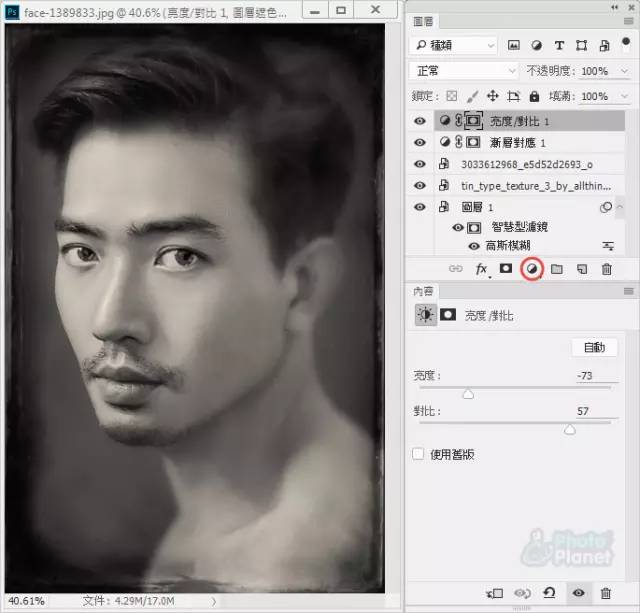Hide the 漸層對應 1 layer

tap(419, 142)
